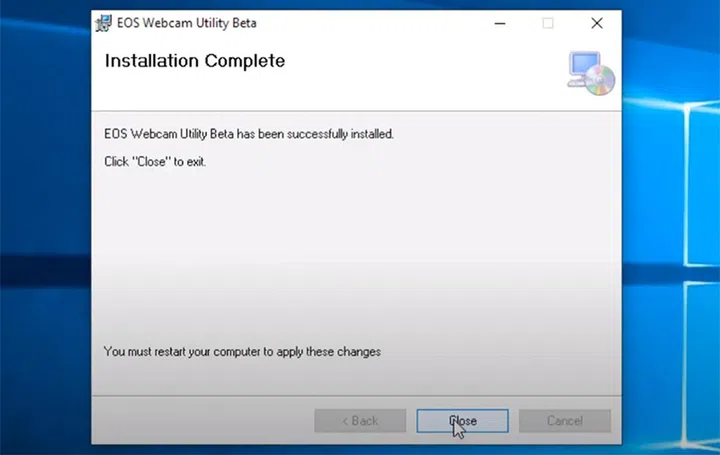Select the successfully installed message text
This screenshot has height=455, width=720.
point(249,134)
